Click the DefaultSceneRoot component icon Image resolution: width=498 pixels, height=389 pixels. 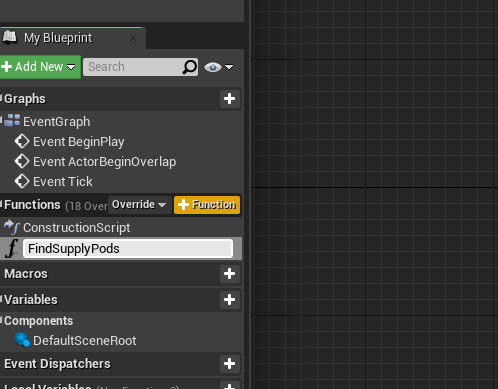pos(22,340)
